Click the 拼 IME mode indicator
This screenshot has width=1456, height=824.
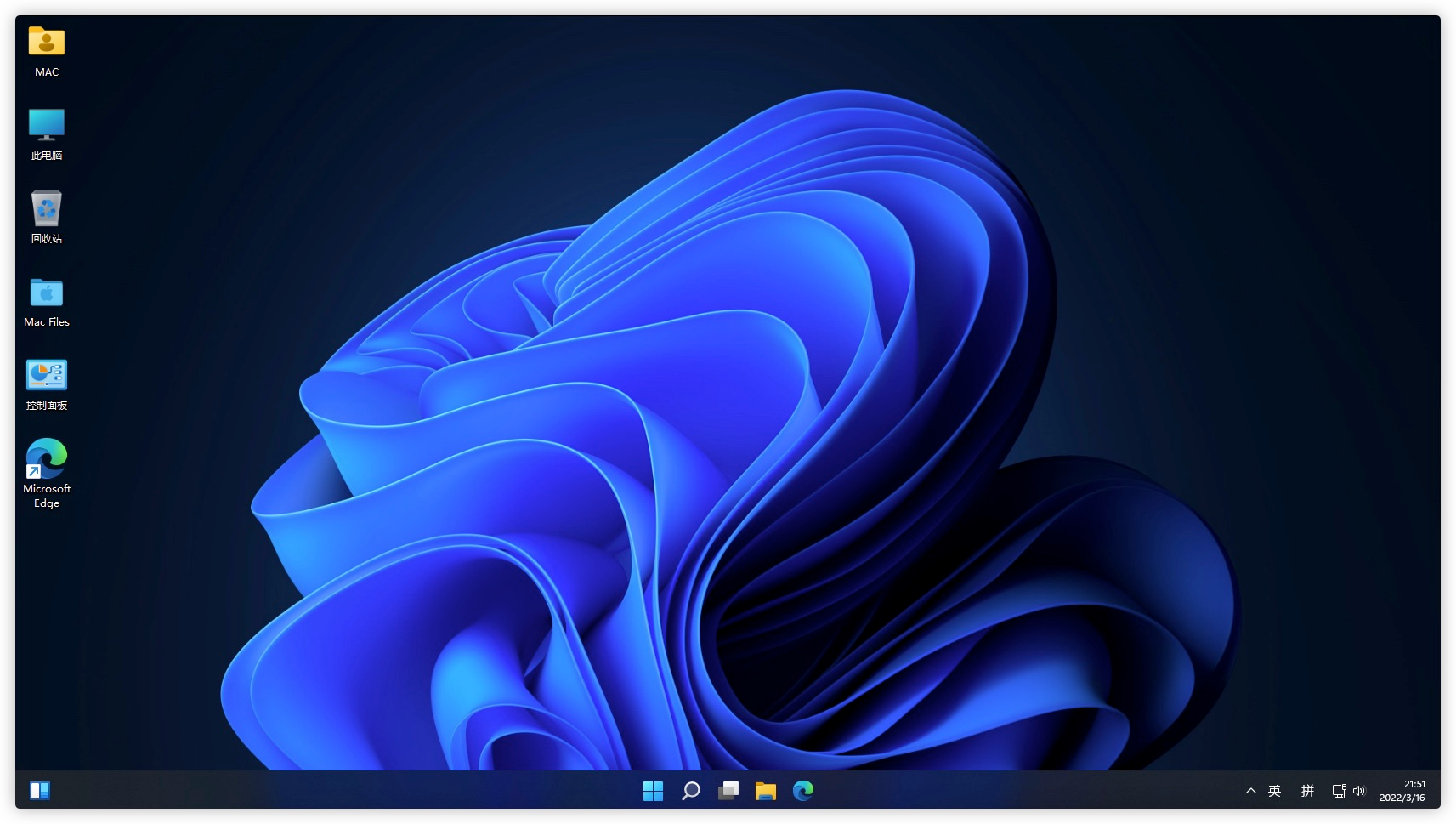click(1307, 791)
